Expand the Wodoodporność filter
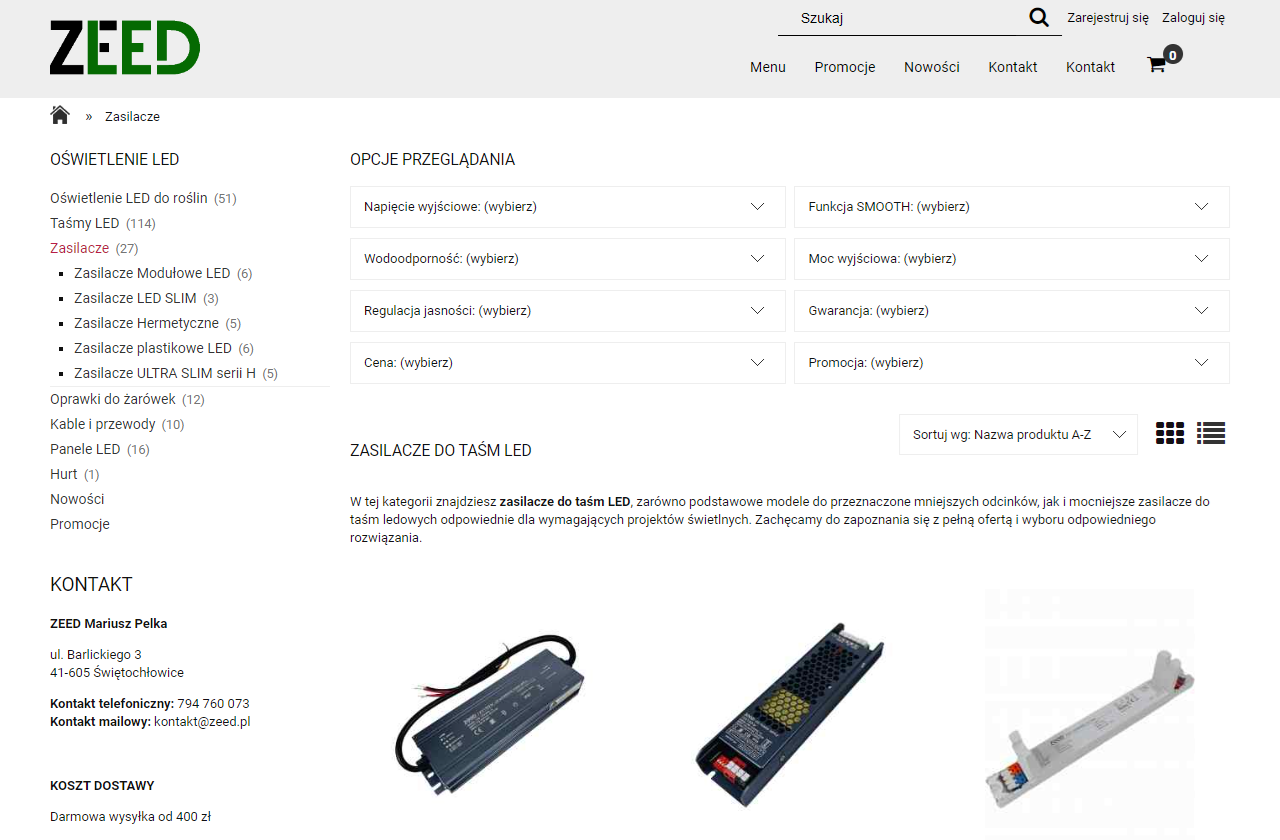Viewport: 1280px width, 840px height. (x=566, y=258)
